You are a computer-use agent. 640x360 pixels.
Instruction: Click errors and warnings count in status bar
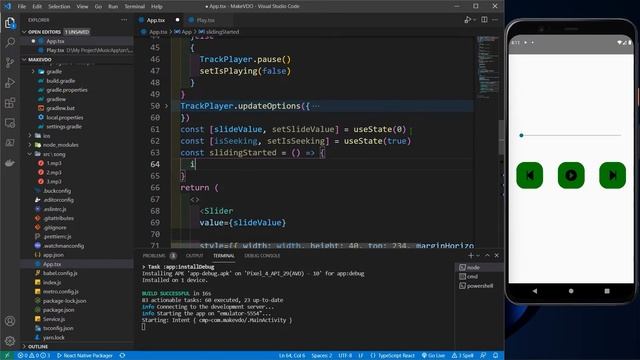pyautogui.click(x=33, y=356)
